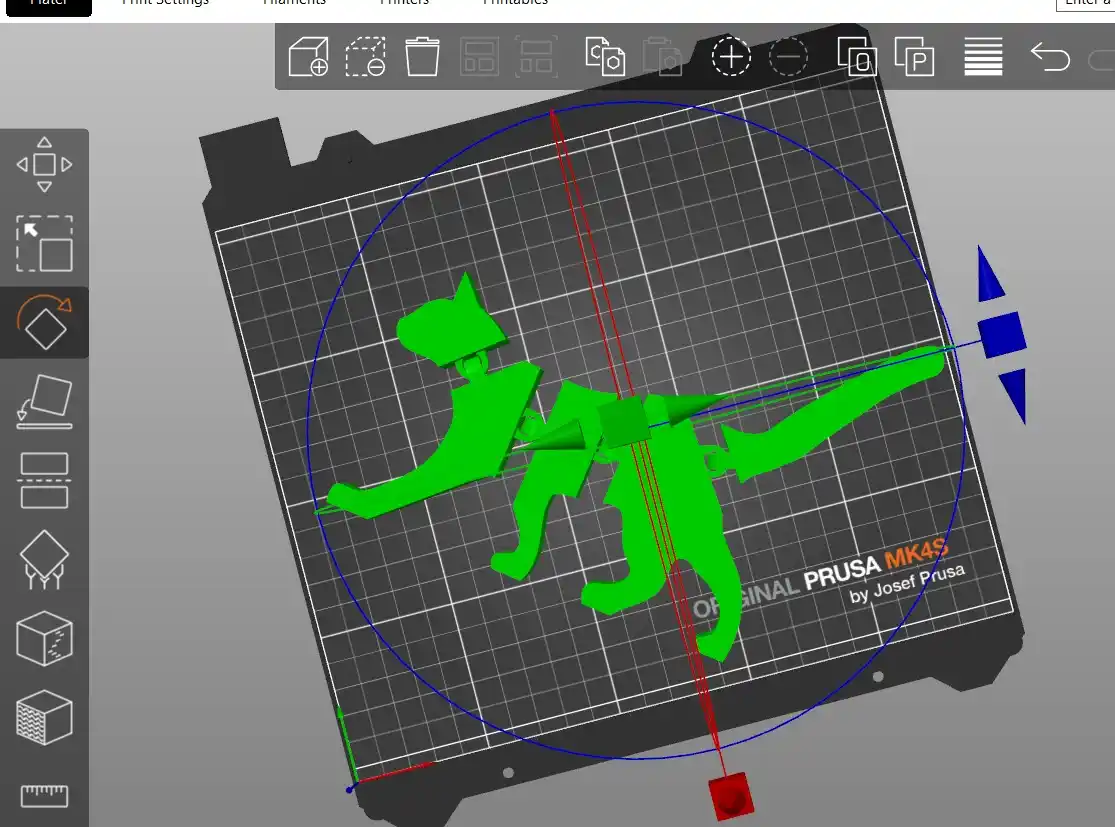This screenshot has height=827, width=1115.
Task: Open variable layer height editing
Action: click(x=983, y=57)
